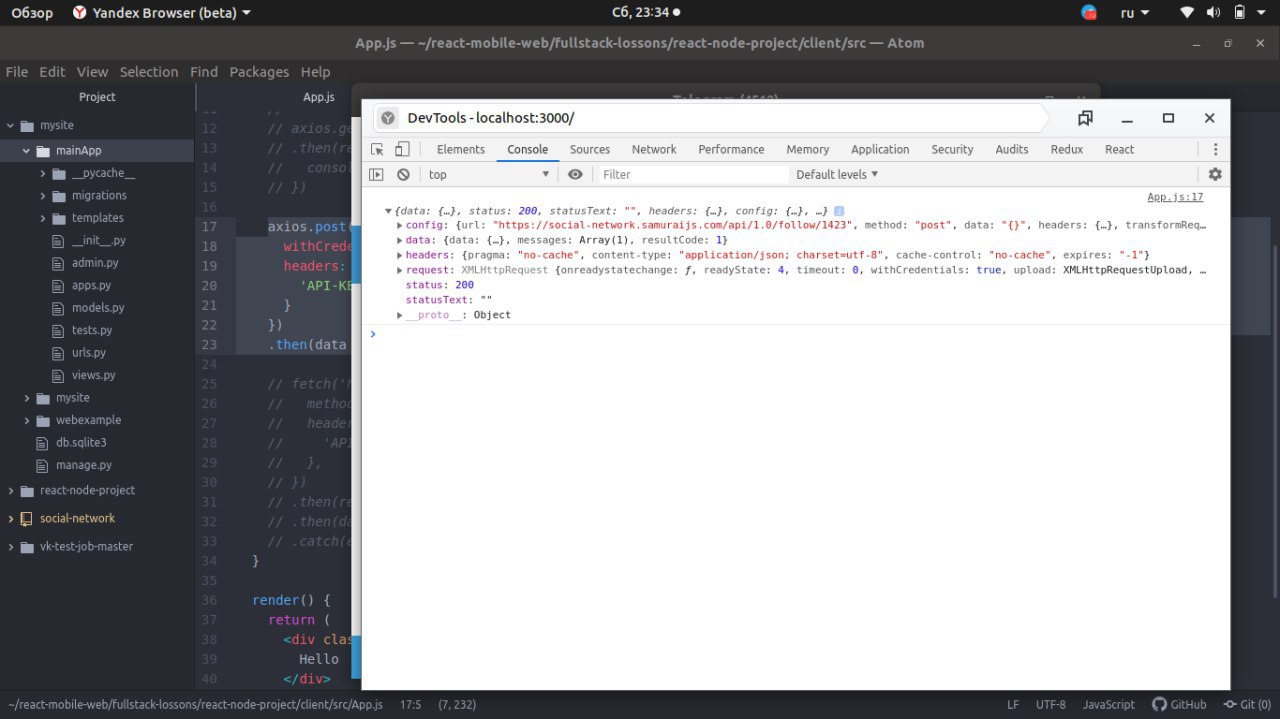Viewport: 1280px width, 719px height.
Task: Clear the console with the ban icon
Action: tap(403, 174)
